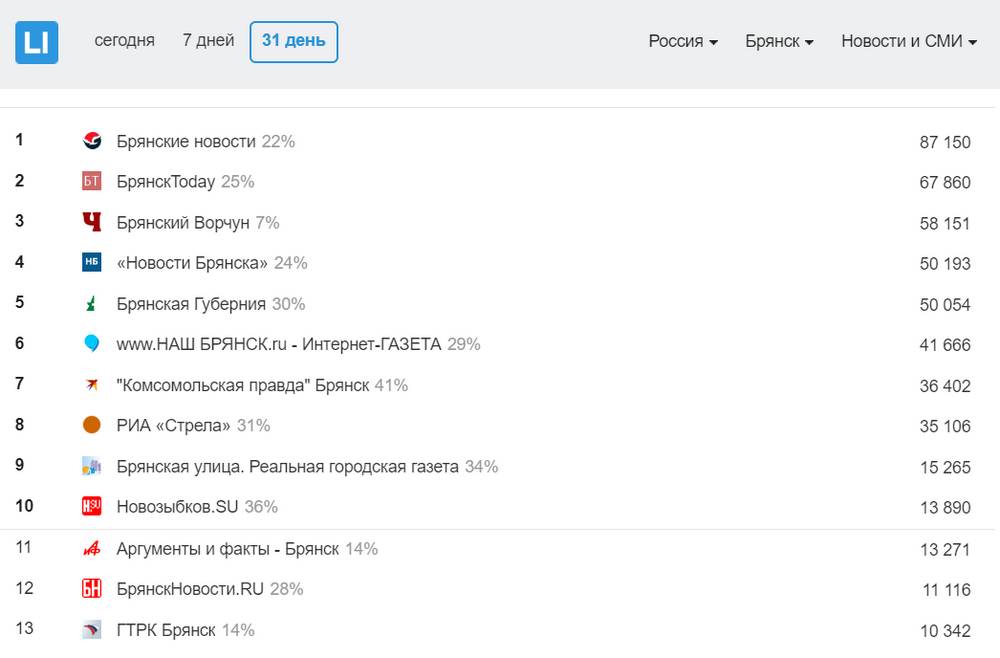Click the БрянскToday БТ favicon
The width and height of the screenshot is (1000, 658).
pos(92,182)
